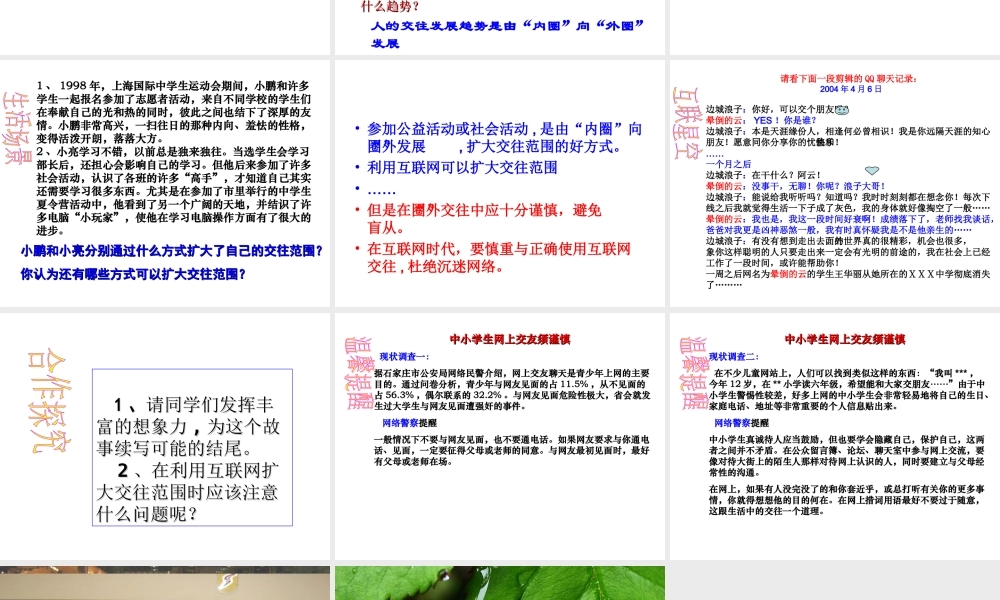Click 网络警察提醒 heading on 现状调查一 slide
The width and height of the screenshot is (1000, 600).
[x=409, y=423]
